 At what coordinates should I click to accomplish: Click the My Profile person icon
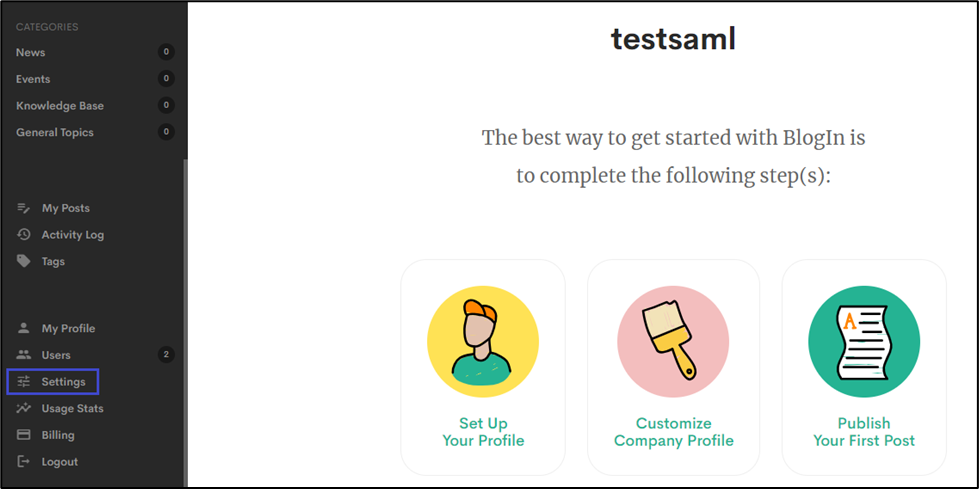[24, 328]
